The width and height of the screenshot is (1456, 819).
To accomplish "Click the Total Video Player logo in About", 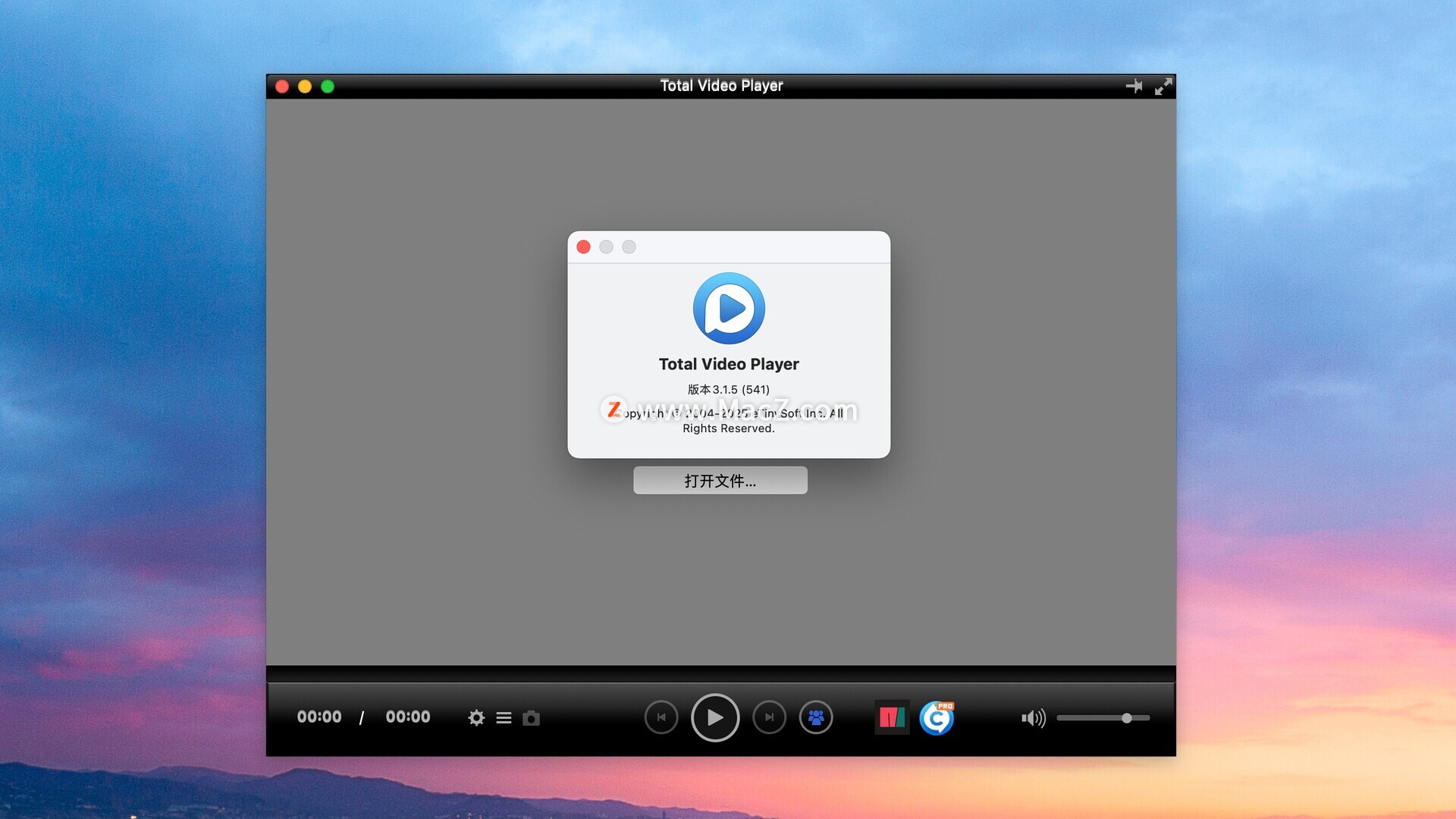I will pyautogui.click(x=729, y=308).
